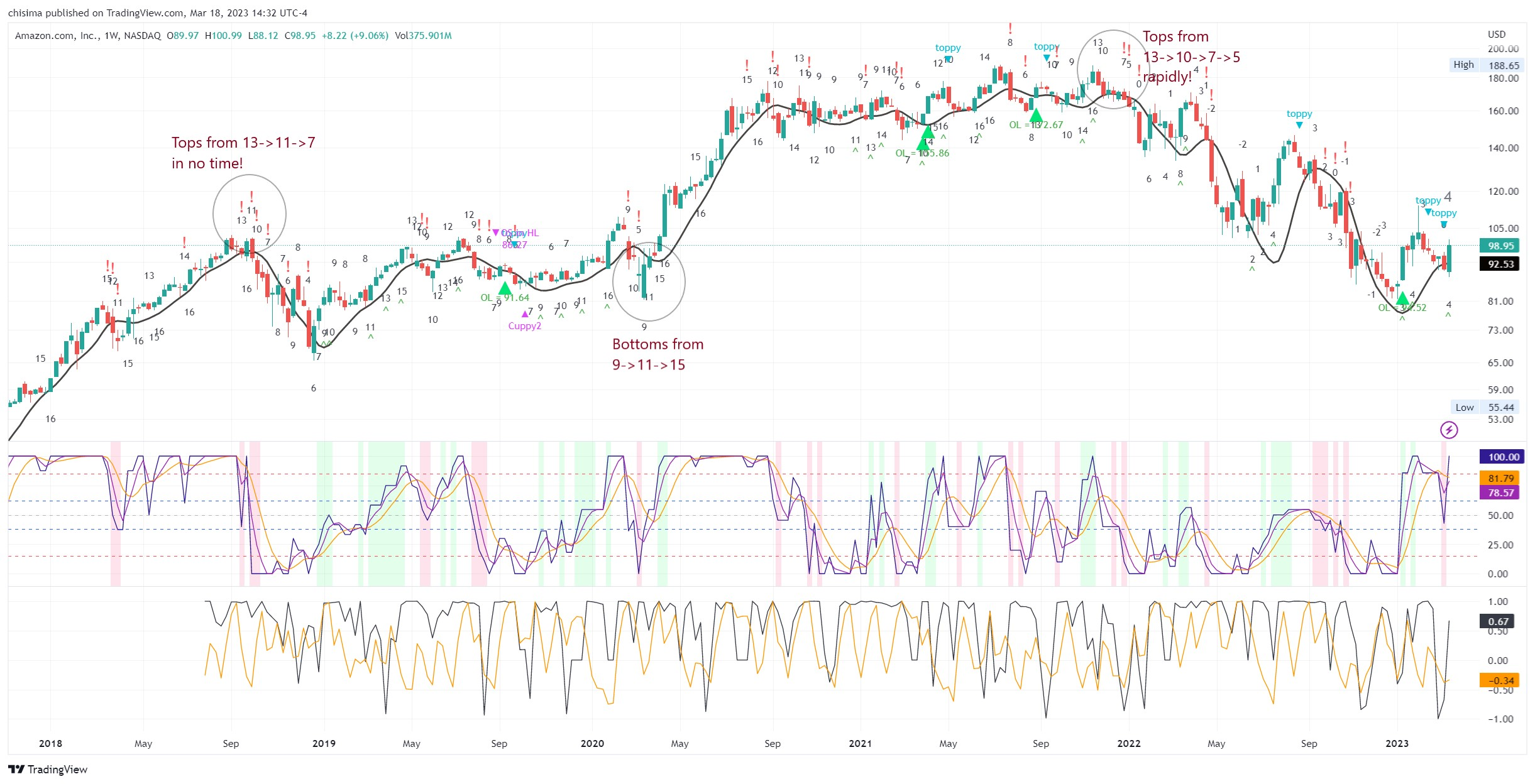Click the dark blue 100.00 indicator value label

pos(1500,457)
